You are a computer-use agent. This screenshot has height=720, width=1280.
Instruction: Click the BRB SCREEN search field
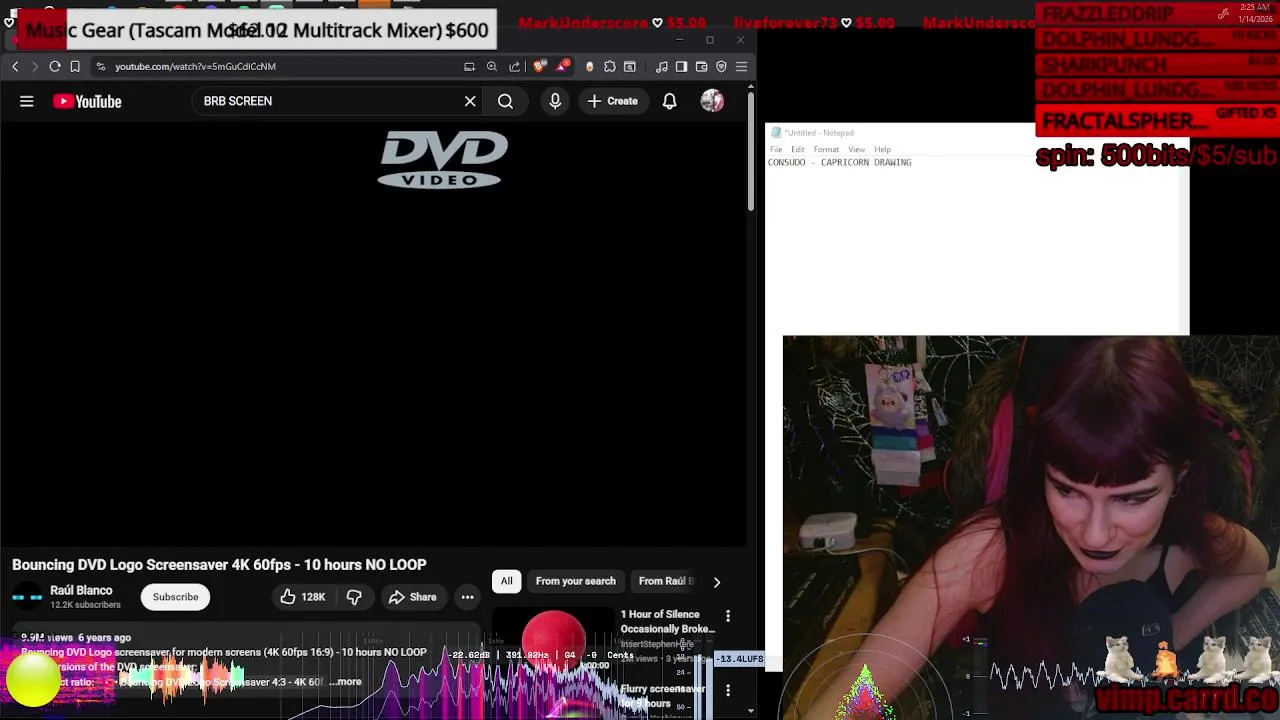[330, 101]
